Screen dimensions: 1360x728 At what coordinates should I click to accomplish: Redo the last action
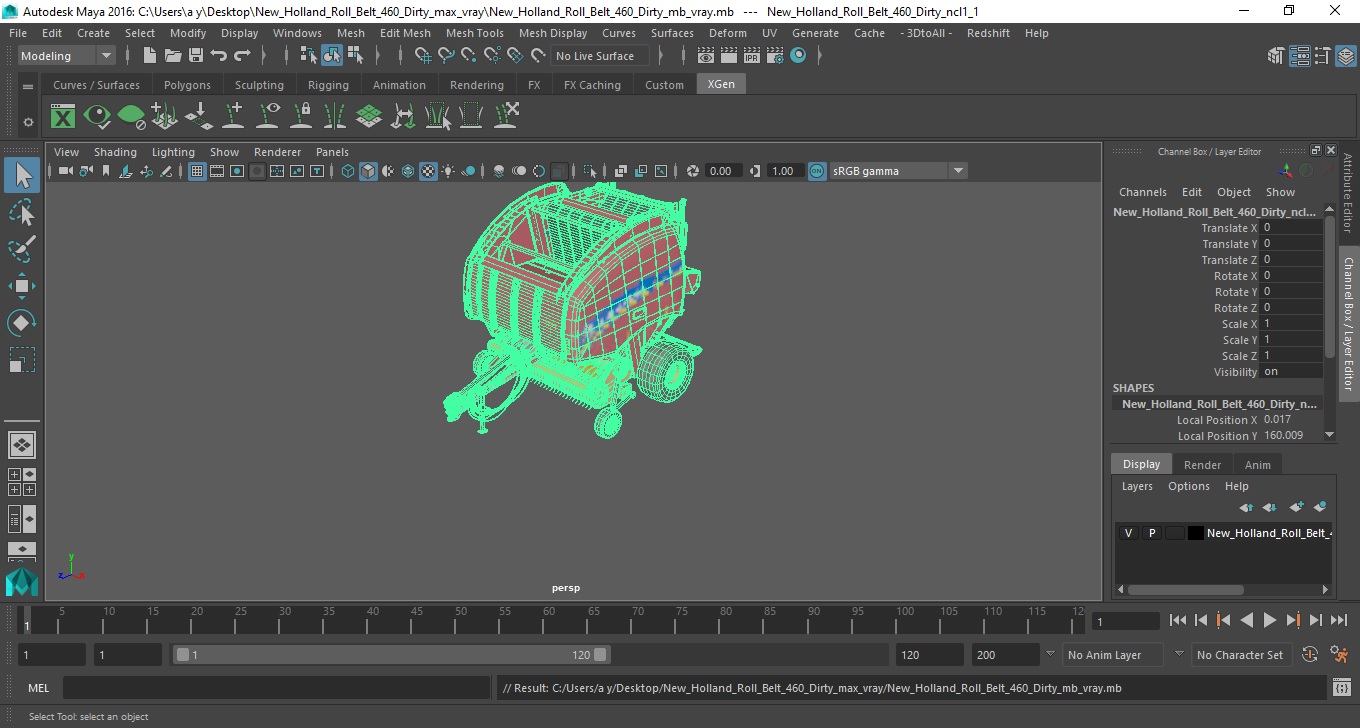242,56
